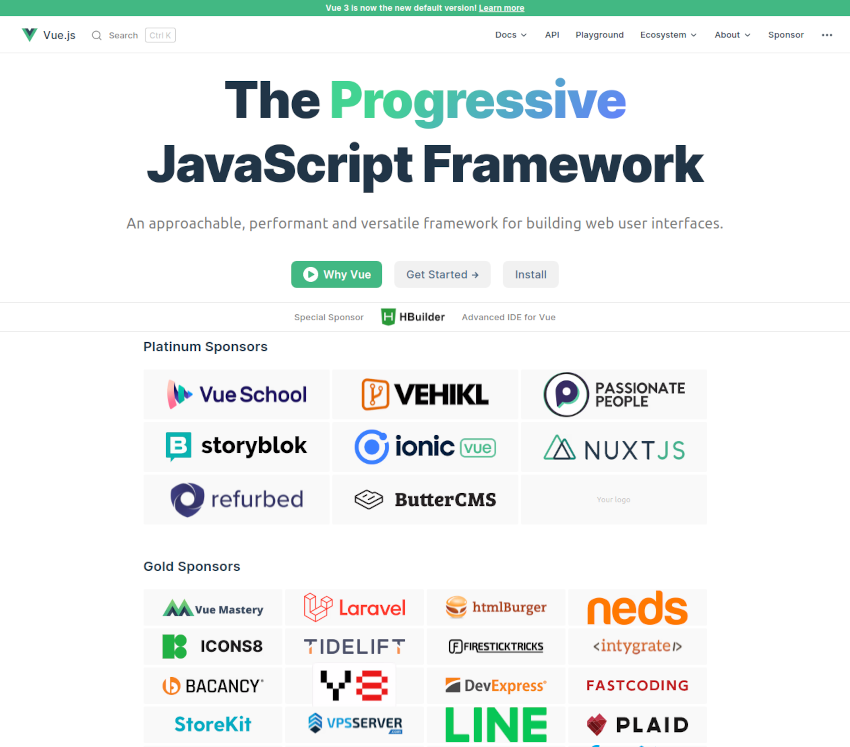Viewport: 850px width, 747px height.
Task: Open htmlBurger gold sponsor logo
Action: 496,608
